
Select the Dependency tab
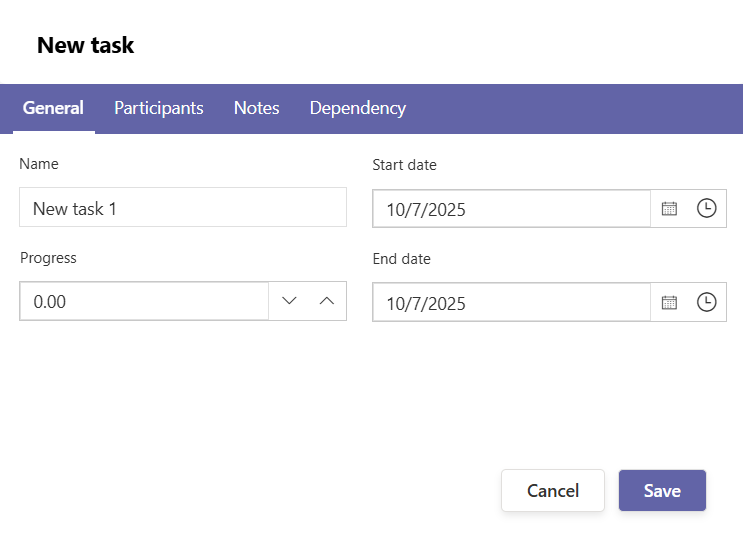tap(358, 108)
